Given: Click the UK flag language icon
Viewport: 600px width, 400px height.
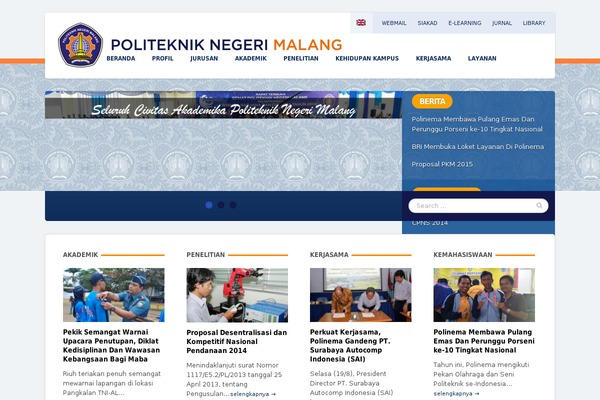Looking at the screenshot, I should (x=361, y=23).
